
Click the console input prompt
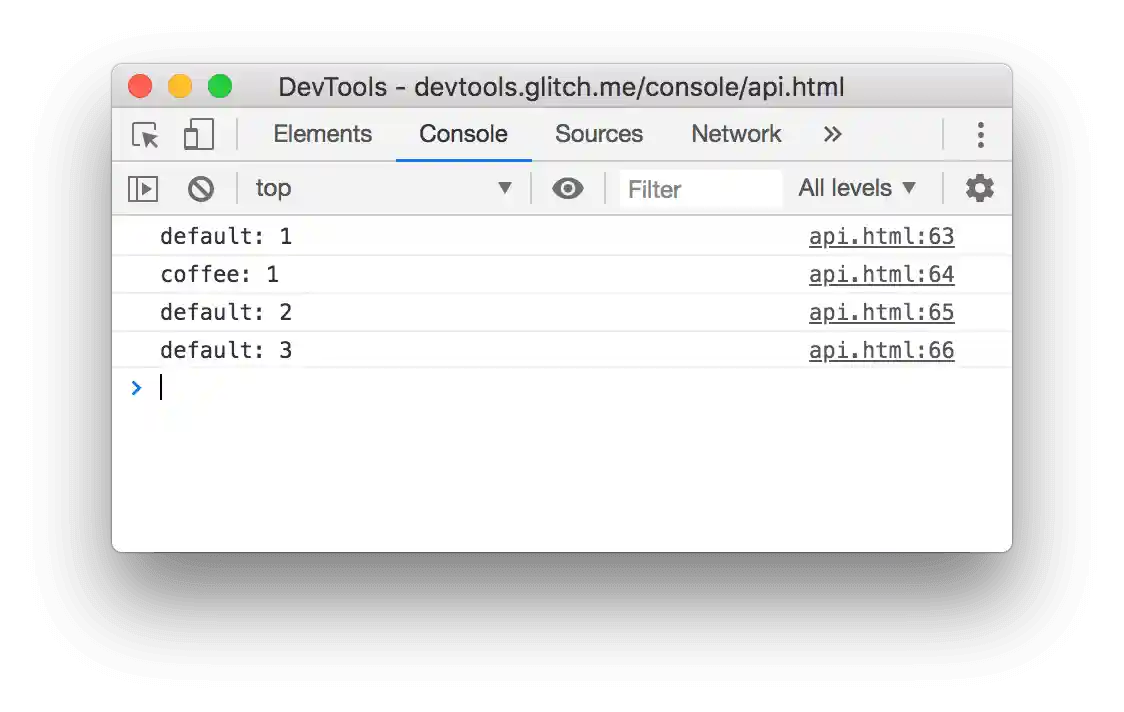300,388
